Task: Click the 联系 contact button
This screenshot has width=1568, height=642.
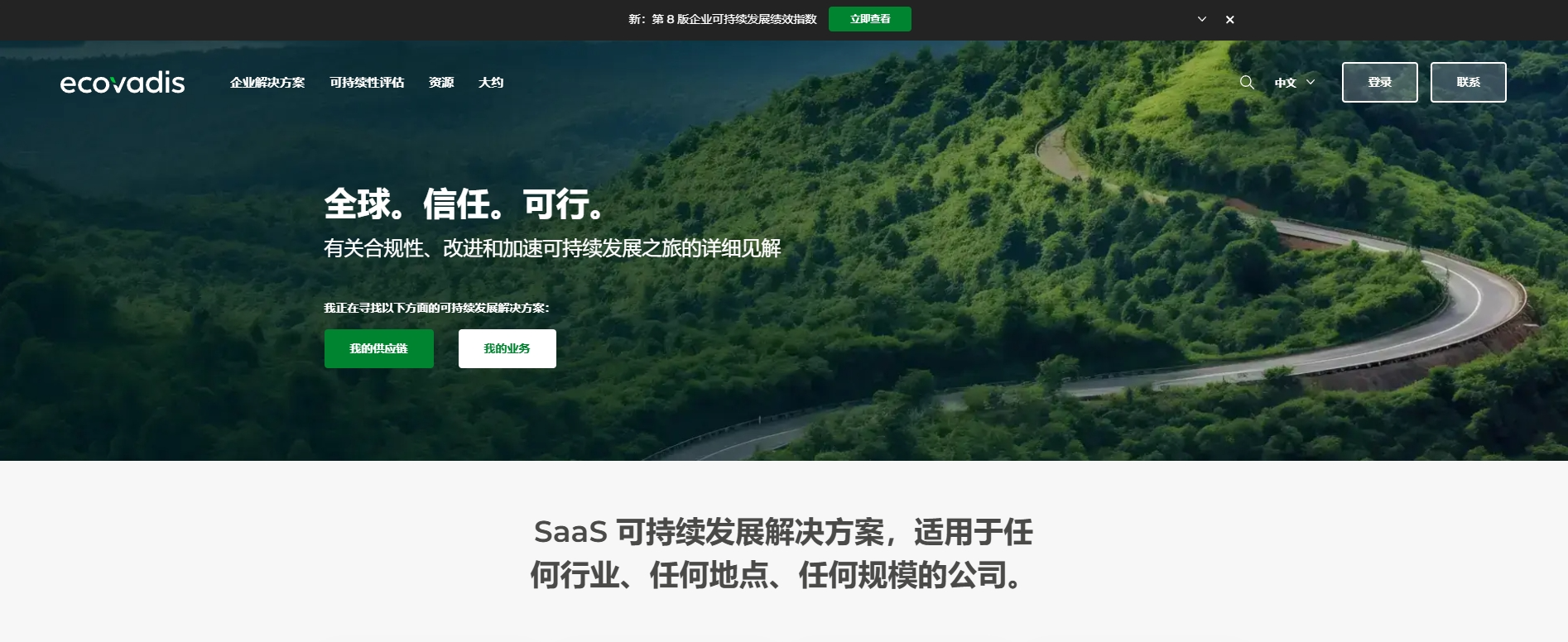Action: pos(1469,82)
